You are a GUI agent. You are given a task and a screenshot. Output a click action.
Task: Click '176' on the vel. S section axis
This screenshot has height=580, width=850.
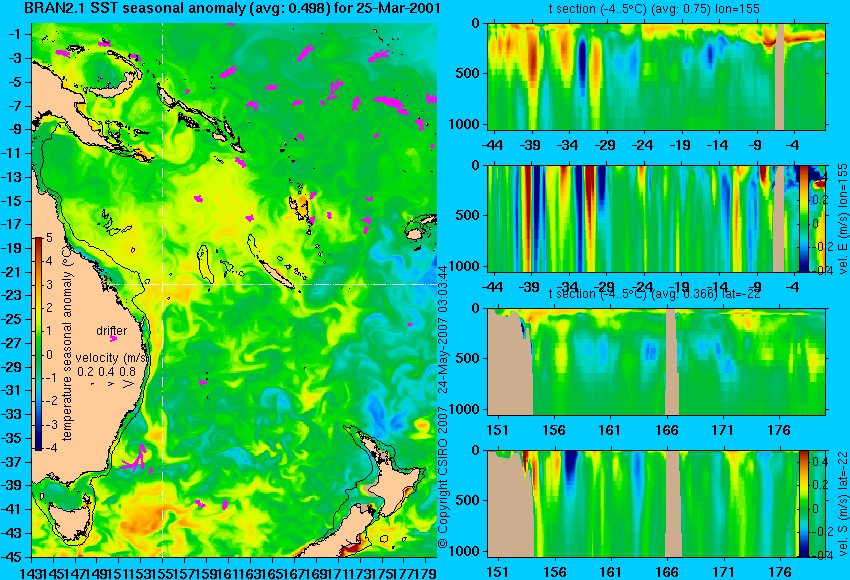pos(780,572)
